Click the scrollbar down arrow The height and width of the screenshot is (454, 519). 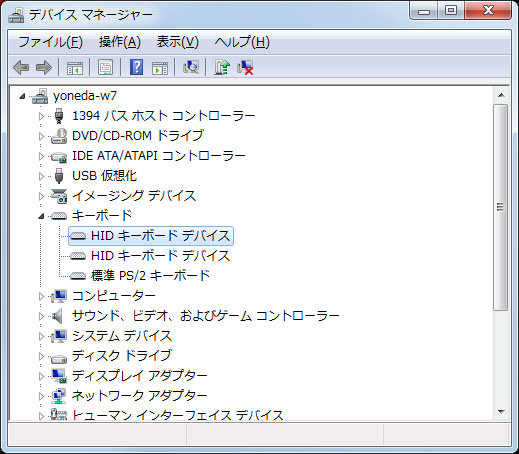(x=501, y=412)
